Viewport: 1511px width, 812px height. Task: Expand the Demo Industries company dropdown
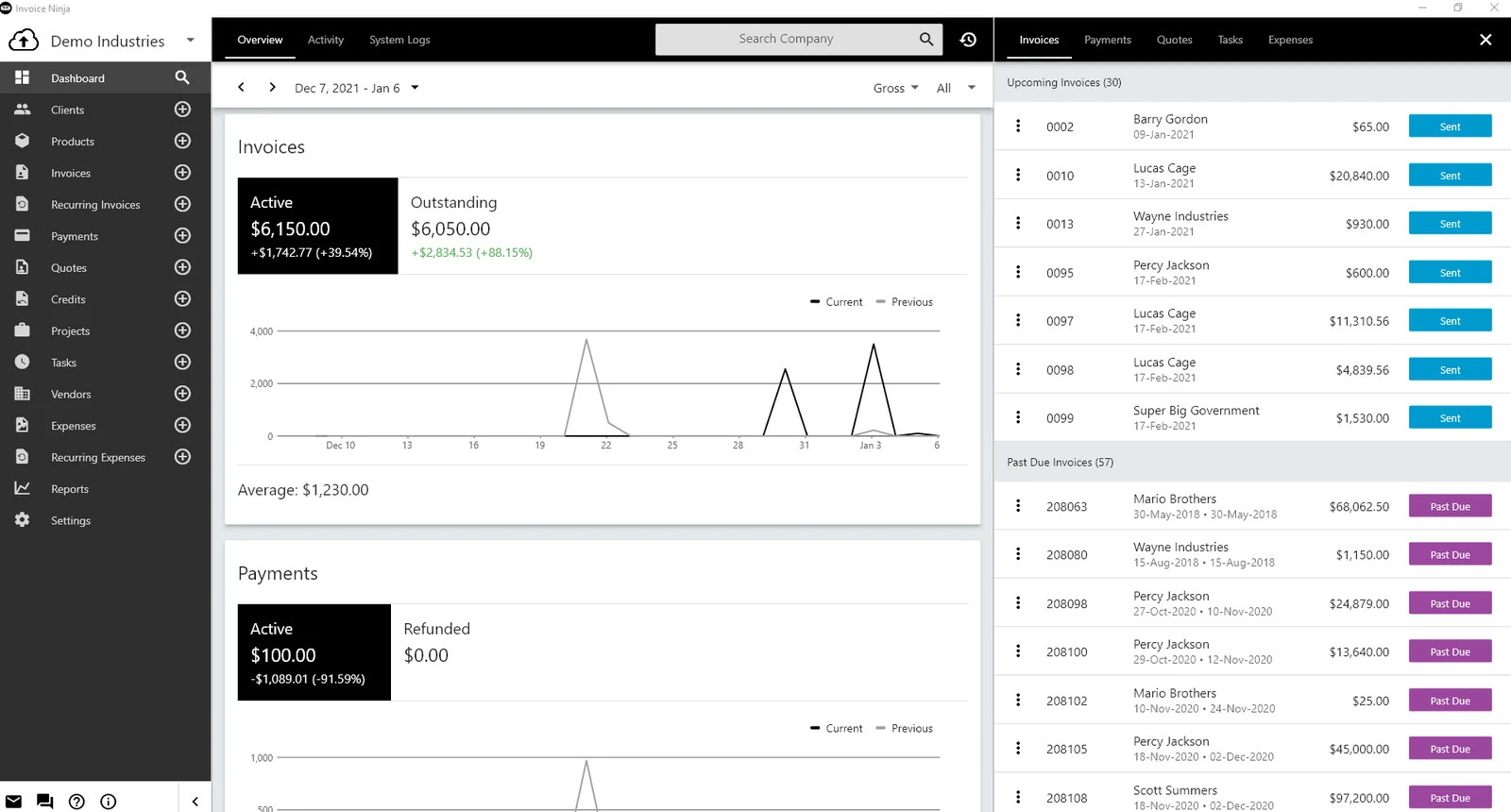coord(191,41)
